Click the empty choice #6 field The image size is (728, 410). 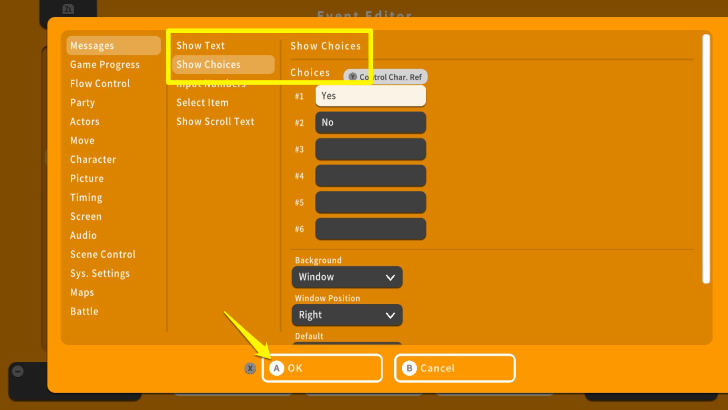(x=370, y=229)
